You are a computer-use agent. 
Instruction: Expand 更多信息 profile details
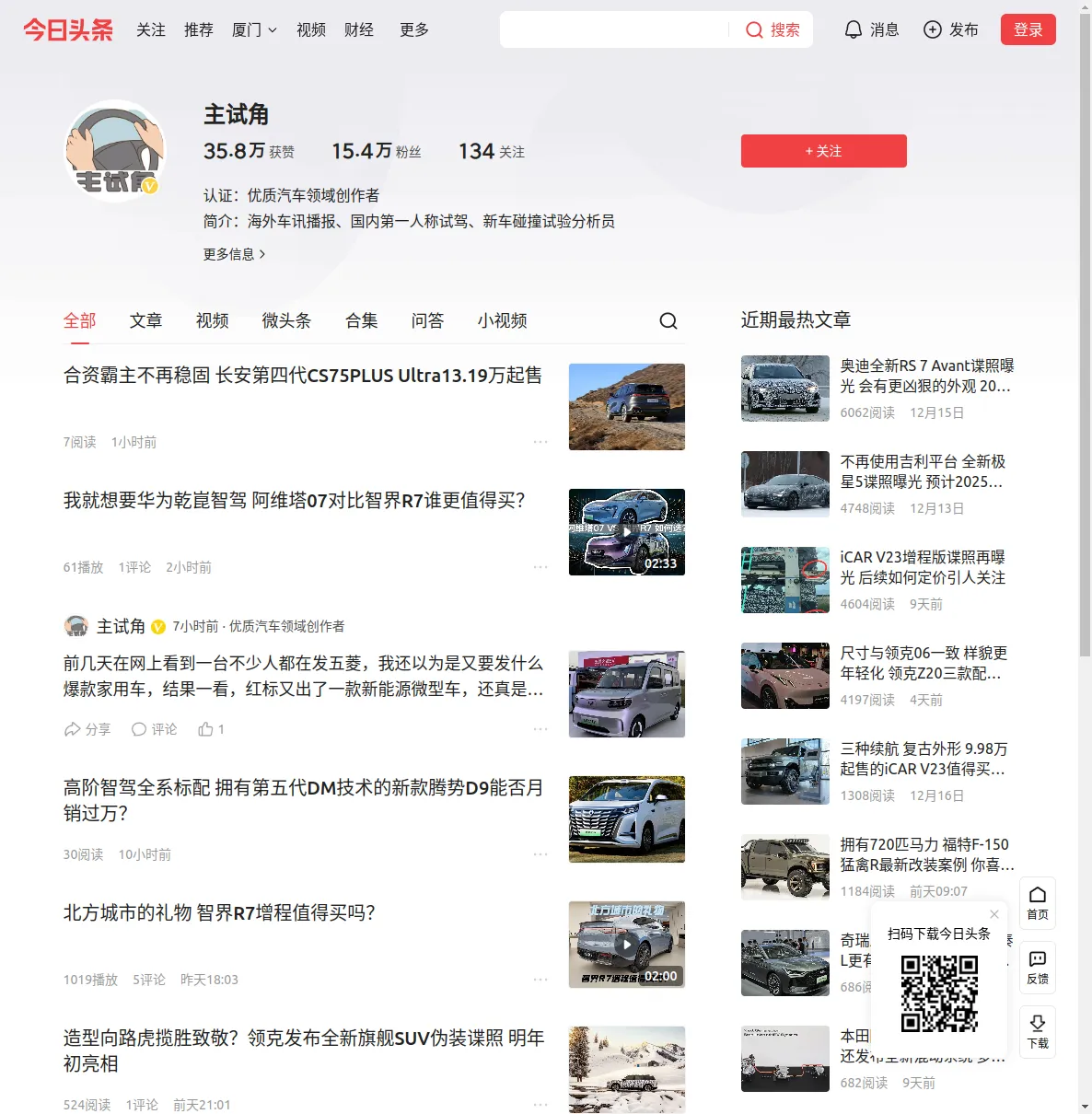[x=235, y=254]
